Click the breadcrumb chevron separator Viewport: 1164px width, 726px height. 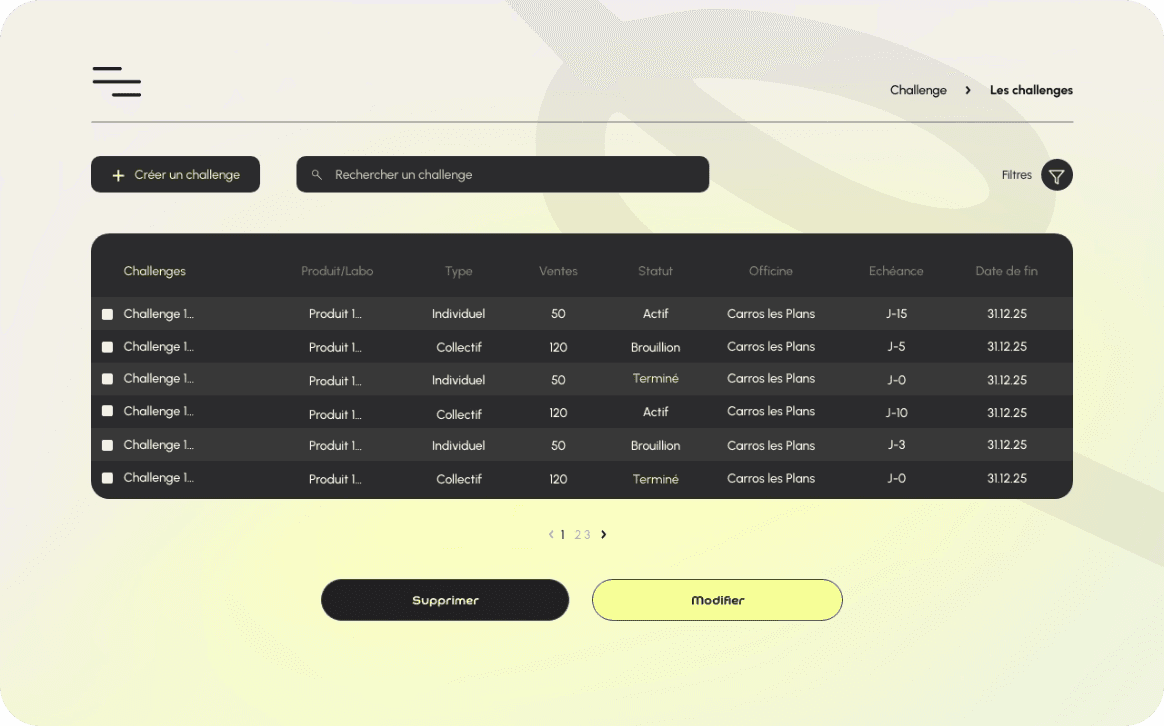(968, 90)
